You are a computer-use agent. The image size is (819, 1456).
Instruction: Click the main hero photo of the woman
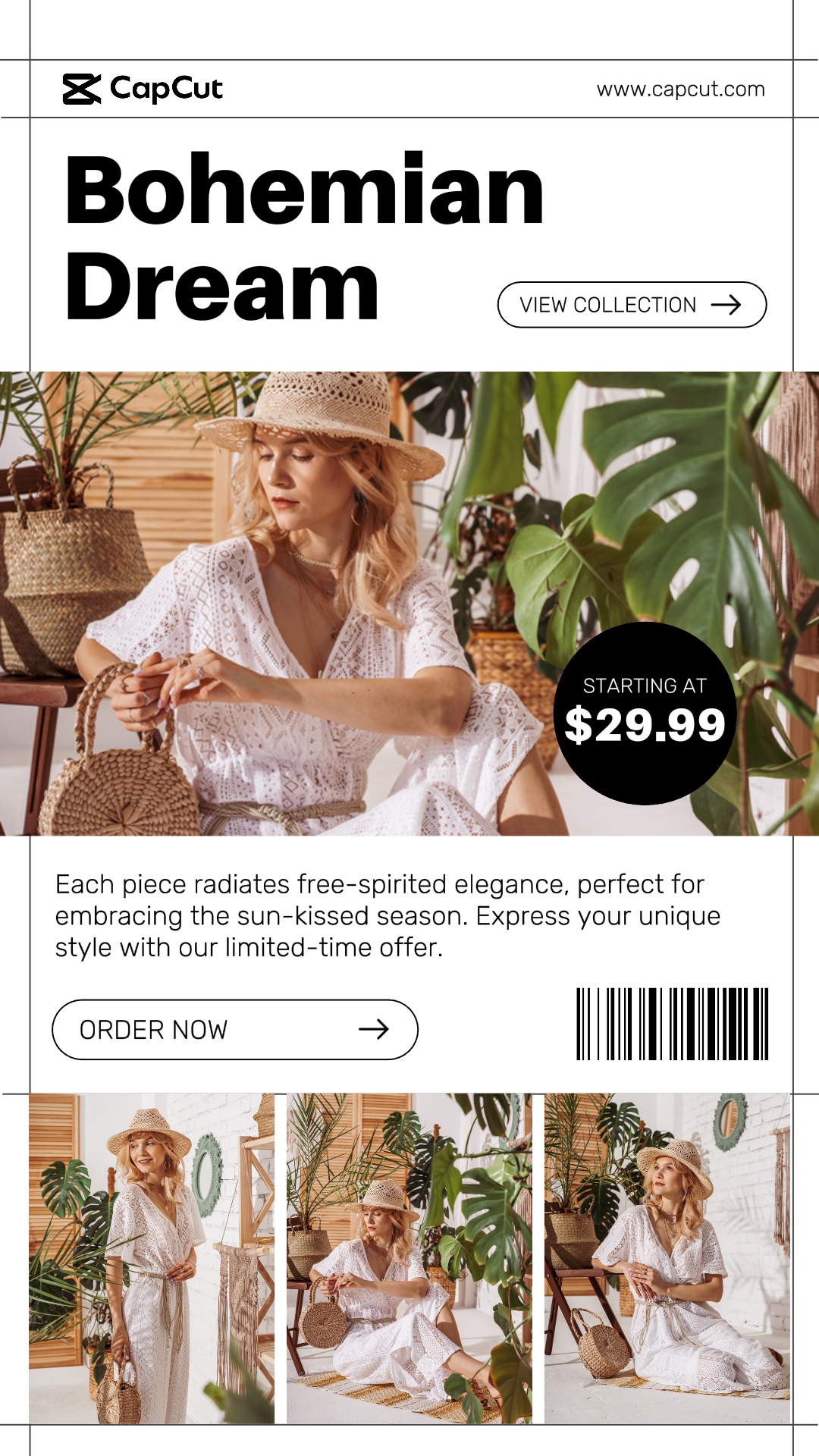pyautogui.click(x=409, y=604)
